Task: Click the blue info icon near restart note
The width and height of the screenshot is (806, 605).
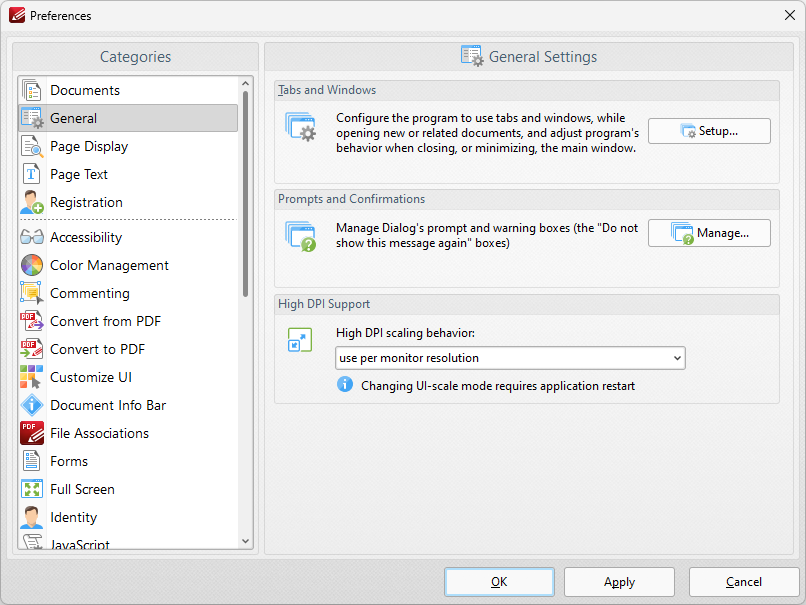Action: (345, 384)
